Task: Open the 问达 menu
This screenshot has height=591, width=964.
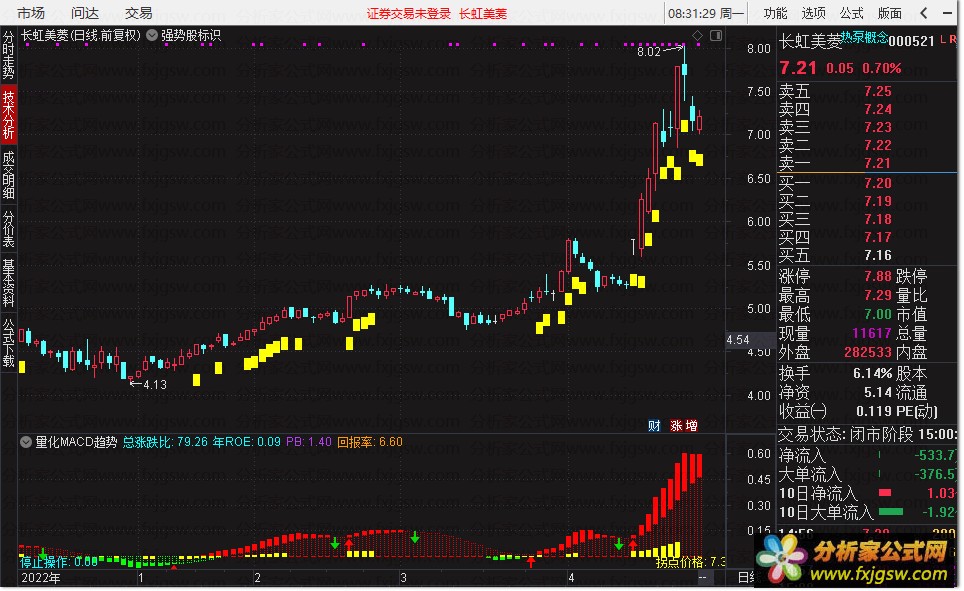Action: point(85,13)
